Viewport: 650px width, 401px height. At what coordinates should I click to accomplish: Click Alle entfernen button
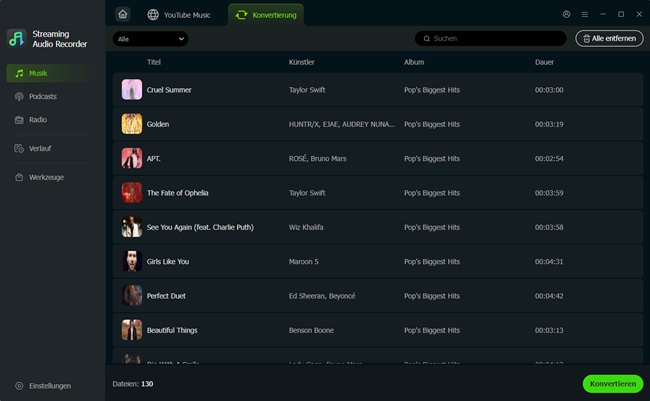click(609, 39)
